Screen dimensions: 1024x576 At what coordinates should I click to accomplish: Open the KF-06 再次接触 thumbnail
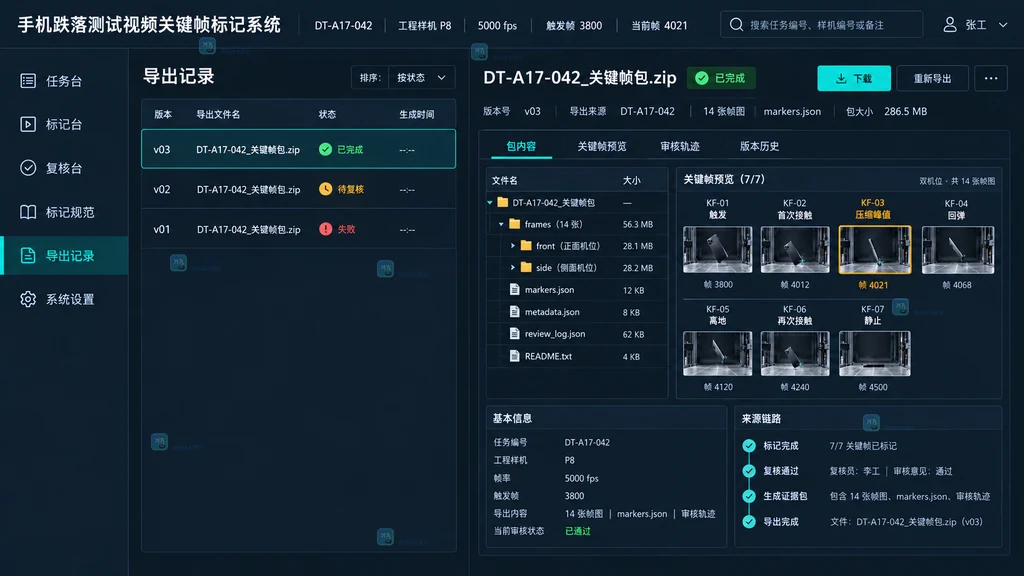[795, 353]
